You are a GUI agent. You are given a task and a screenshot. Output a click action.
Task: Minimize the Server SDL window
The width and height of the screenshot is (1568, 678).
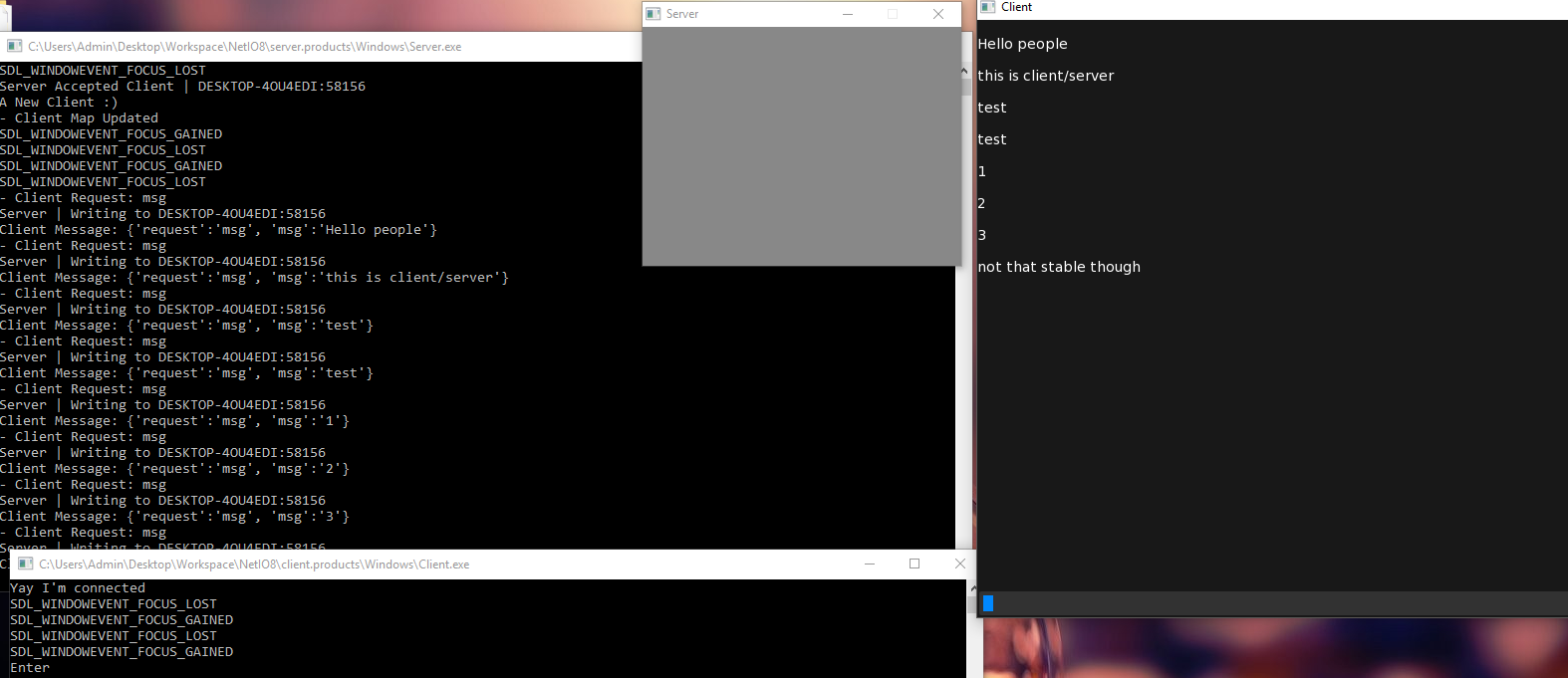click(848, 14)
